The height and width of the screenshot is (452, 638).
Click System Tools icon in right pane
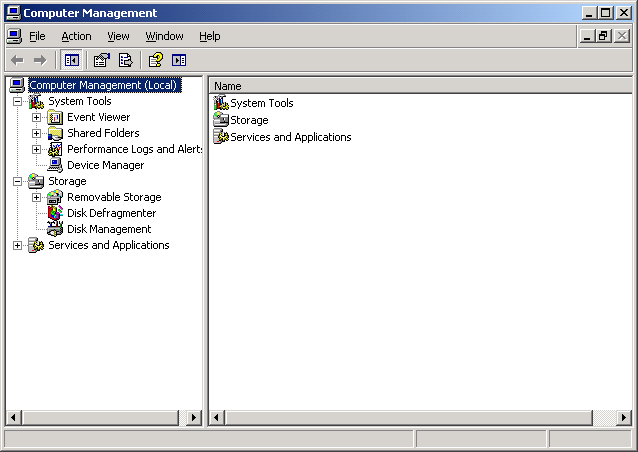click(x=221, y=103)
